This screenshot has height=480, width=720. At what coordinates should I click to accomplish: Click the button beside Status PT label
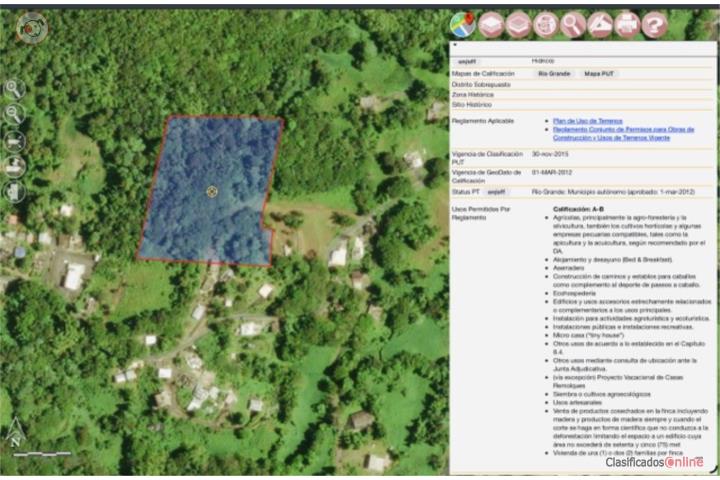tap(496, 192)
